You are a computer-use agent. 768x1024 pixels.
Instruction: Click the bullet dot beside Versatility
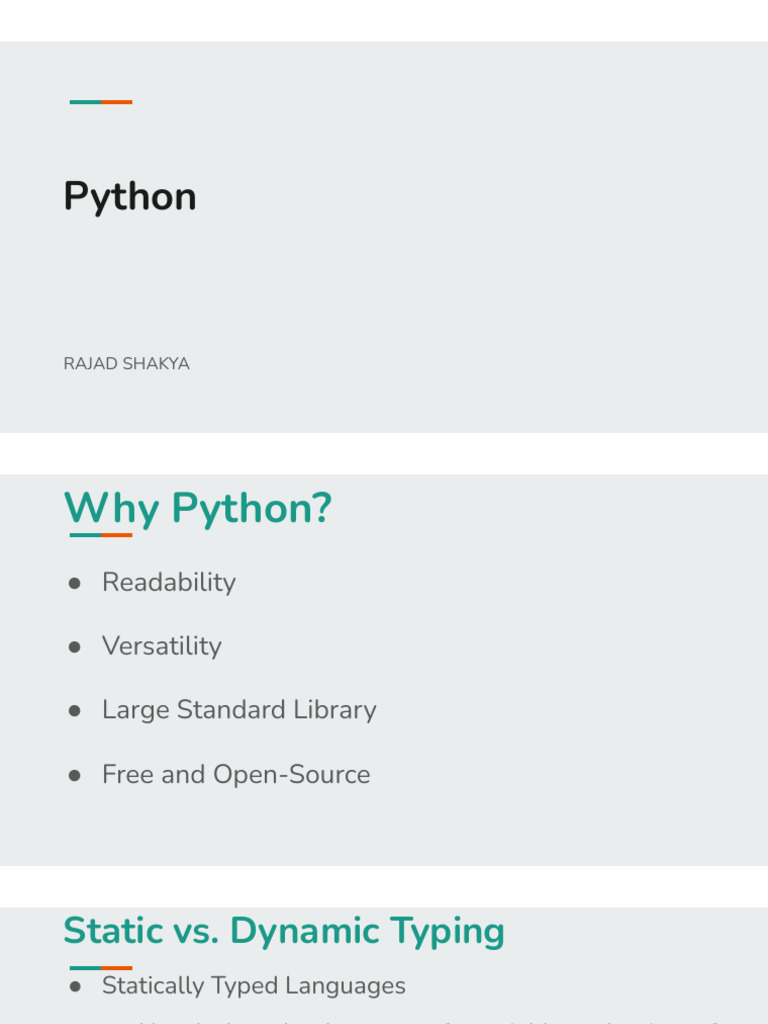(x=74, y=647)
